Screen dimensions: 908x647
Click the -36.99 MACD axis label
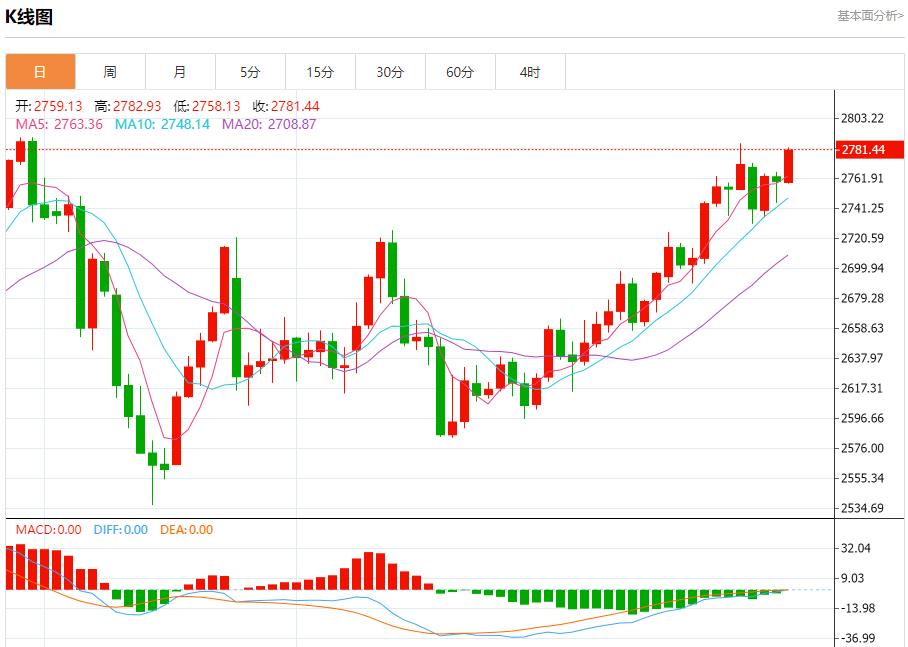858,638
